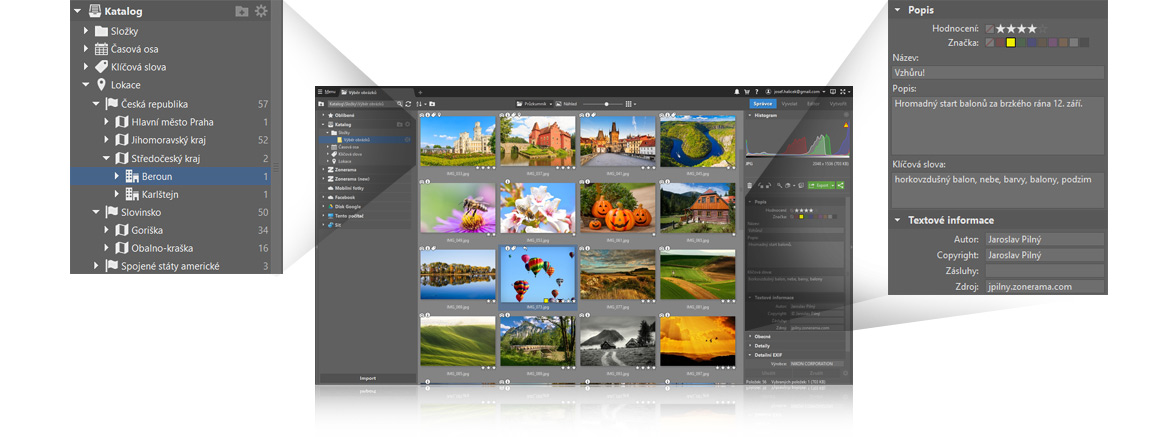Expand Klíčová slova in the enlarged catalog tree
This screenshot has width=1170, height=437.
pos(87,66)
